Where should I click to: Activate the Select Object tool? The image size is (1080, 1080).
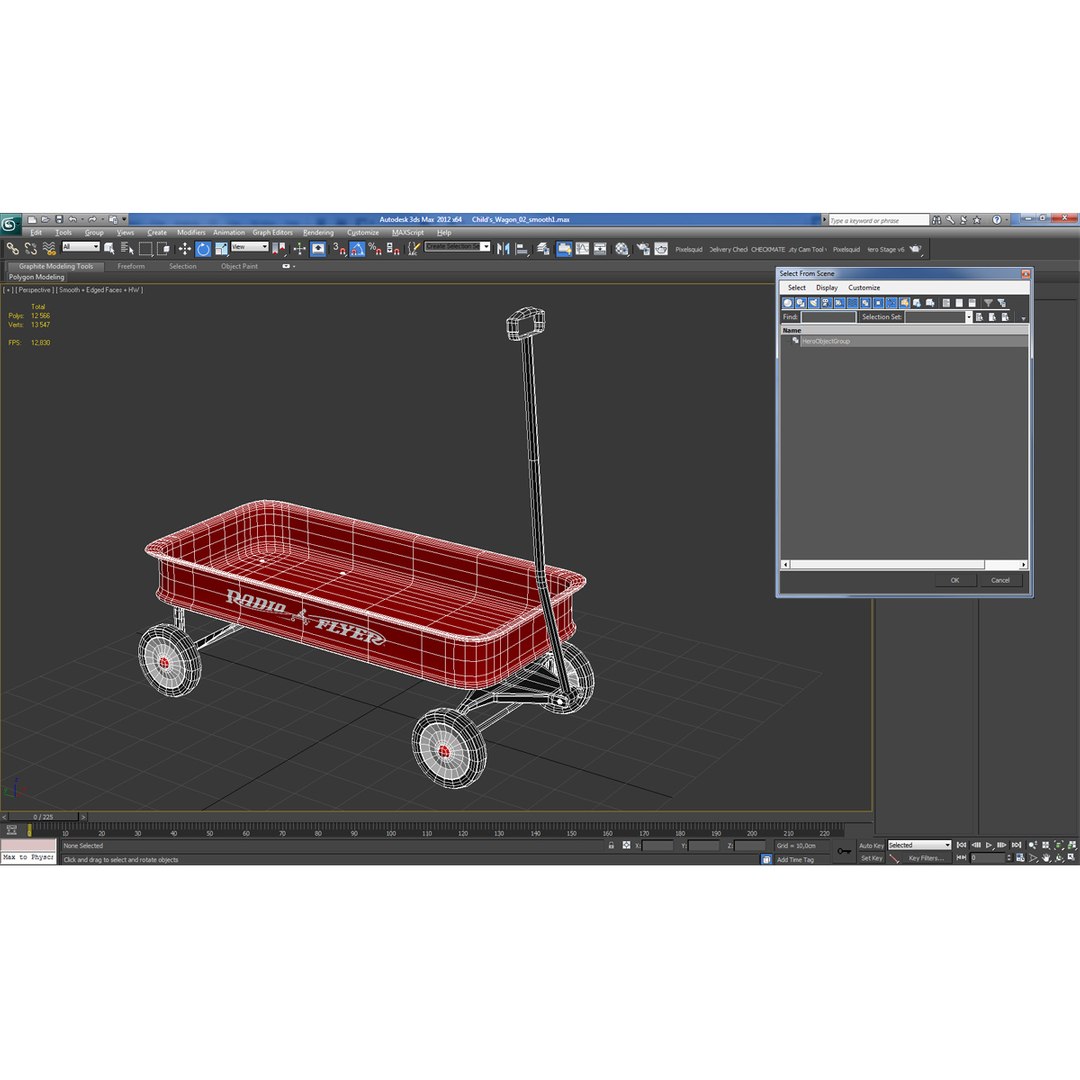click(109, 249)
